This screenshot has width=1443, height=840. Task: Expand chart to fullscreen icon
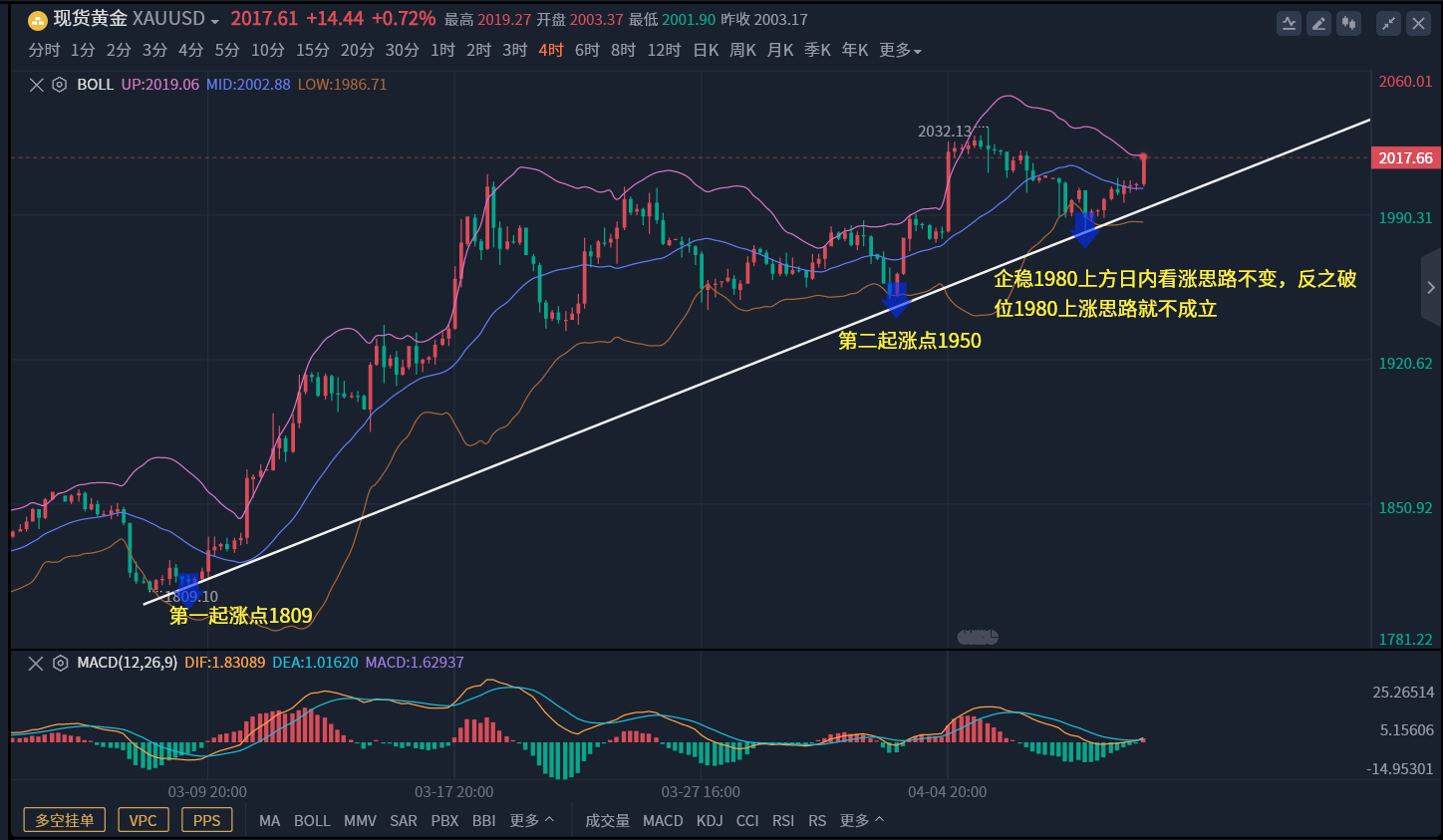pos(1388,23)
